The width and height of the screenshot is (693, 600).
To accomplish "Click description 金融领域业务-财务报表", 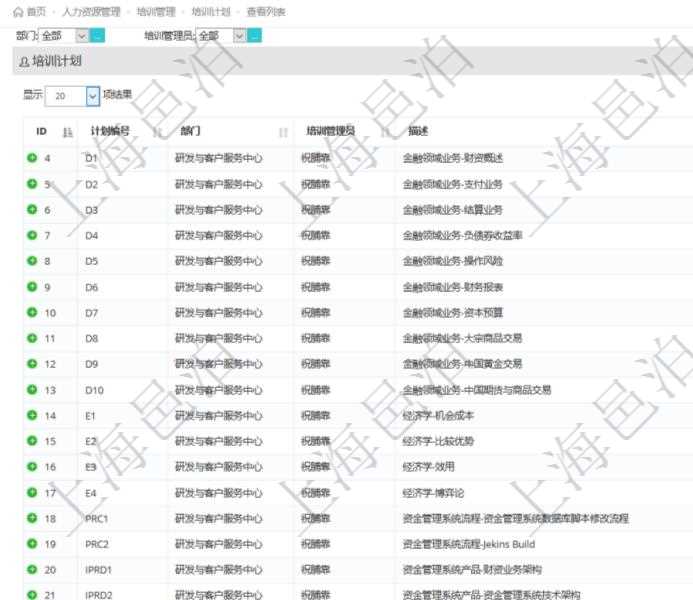I will (x=453, y=287).
